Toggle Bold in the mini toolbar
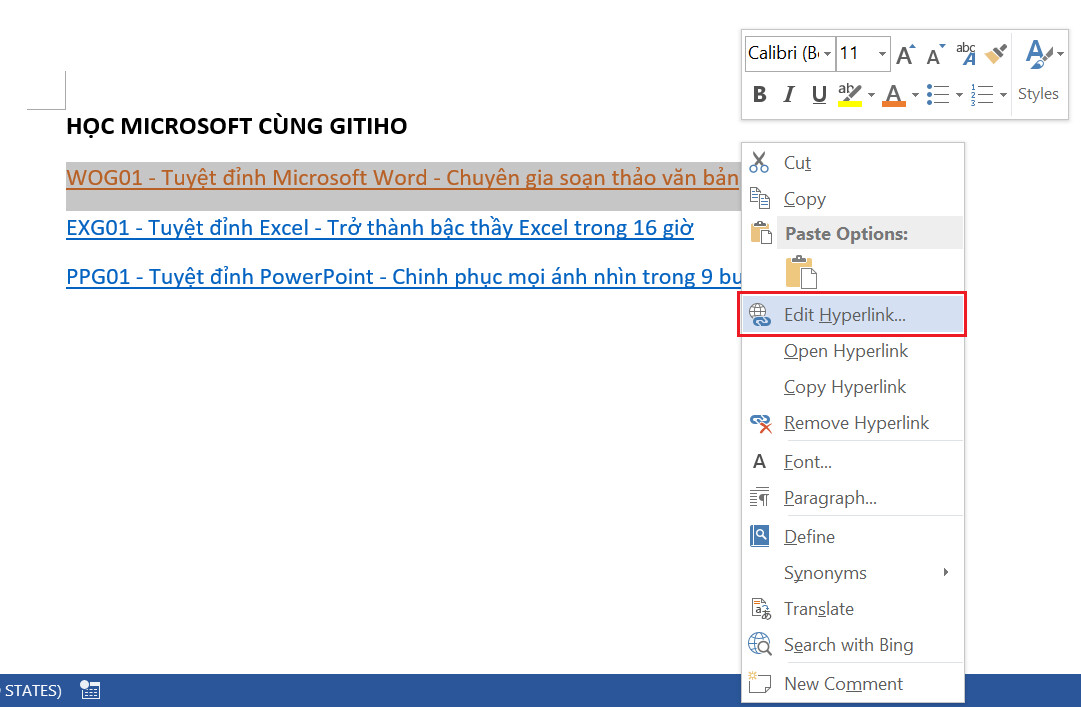Image resolution: width=1081 pixels, height=707 pixels. click(x=759, y=94)
